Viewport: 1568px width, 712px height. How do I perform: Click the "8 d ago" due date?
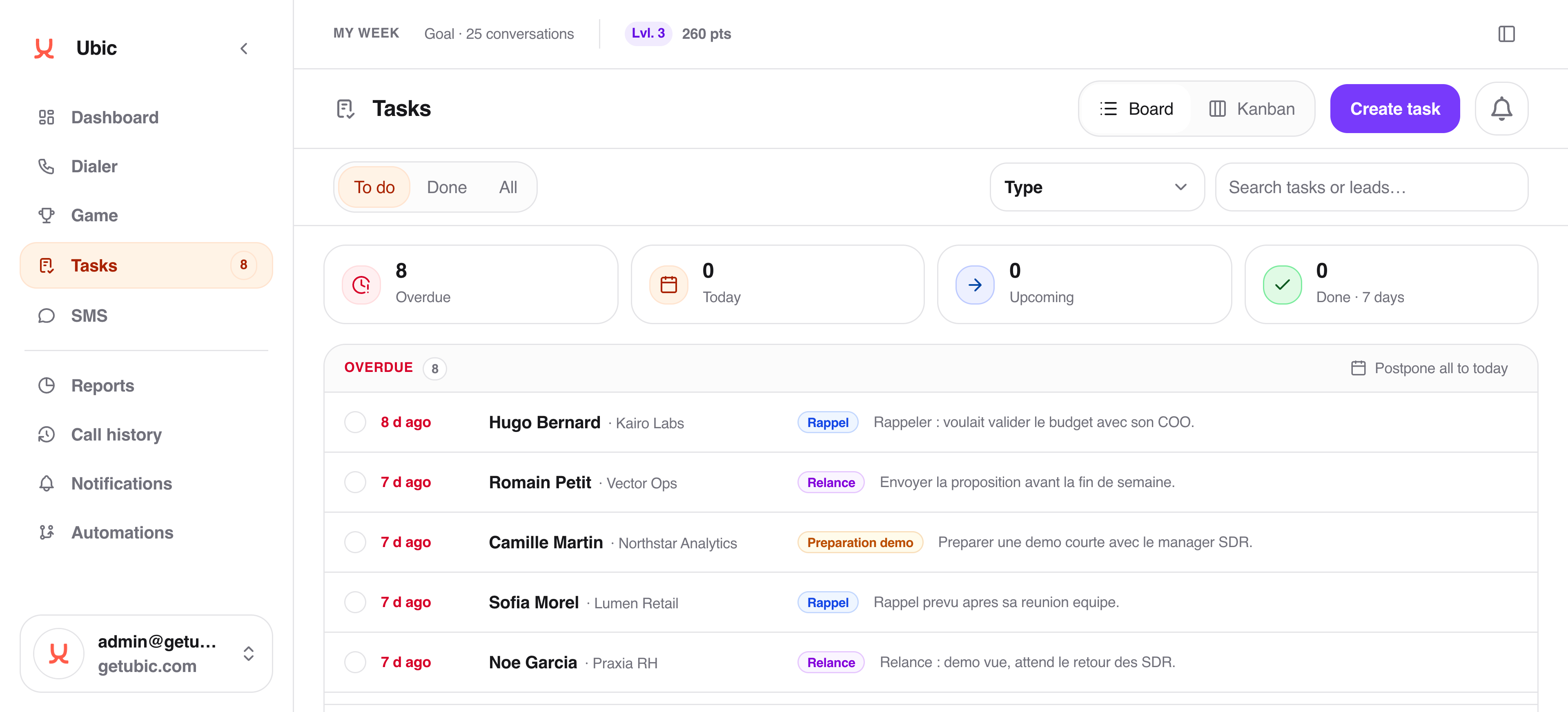(x=405, y=422)
